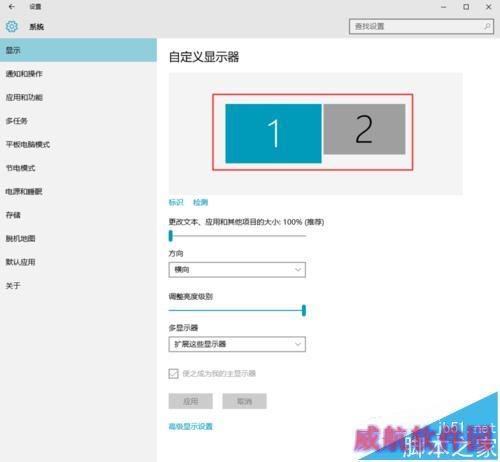Select display monitor 1 thumbnail
500x462 pixels.
(x=273, y=133)
